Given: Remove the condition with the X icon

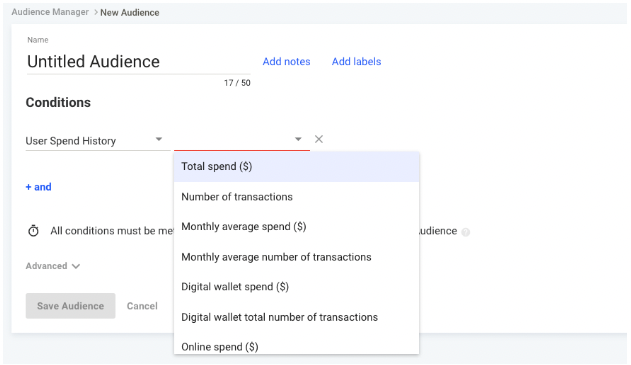Looking at the screenshot, I should click(319, 139).
